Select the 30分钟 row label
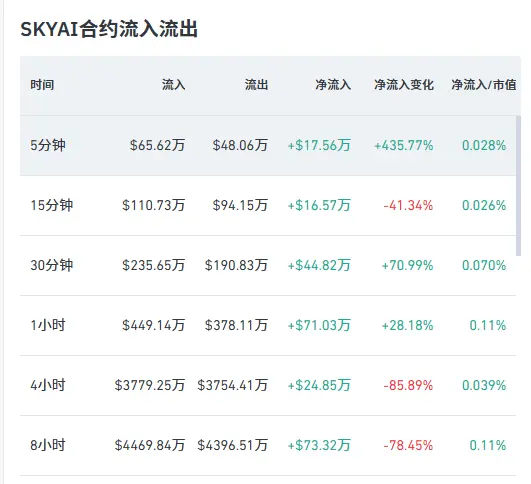Screen dimensions: 531x484 52,265
